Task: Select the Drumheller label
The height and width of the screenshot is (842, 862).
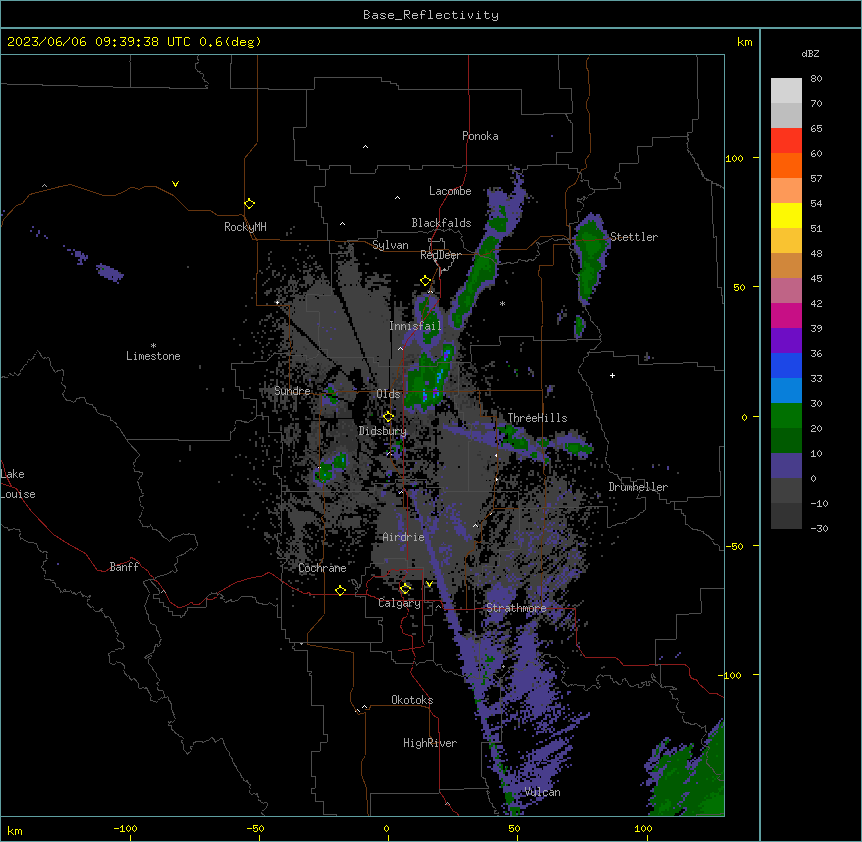Action: [638, 487]
